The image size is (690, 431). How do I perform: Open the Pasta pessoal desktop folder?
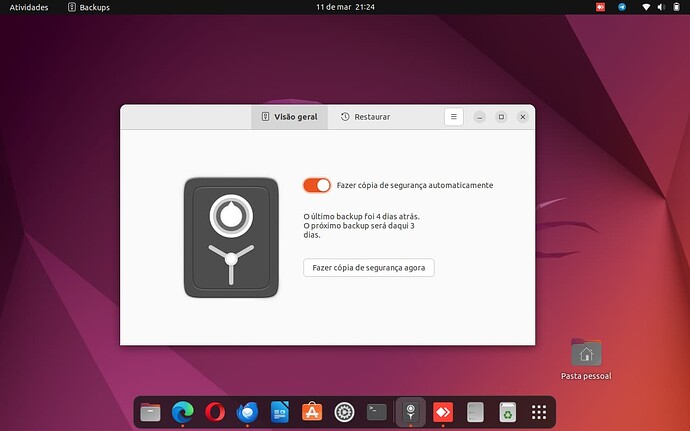[586, 359]
